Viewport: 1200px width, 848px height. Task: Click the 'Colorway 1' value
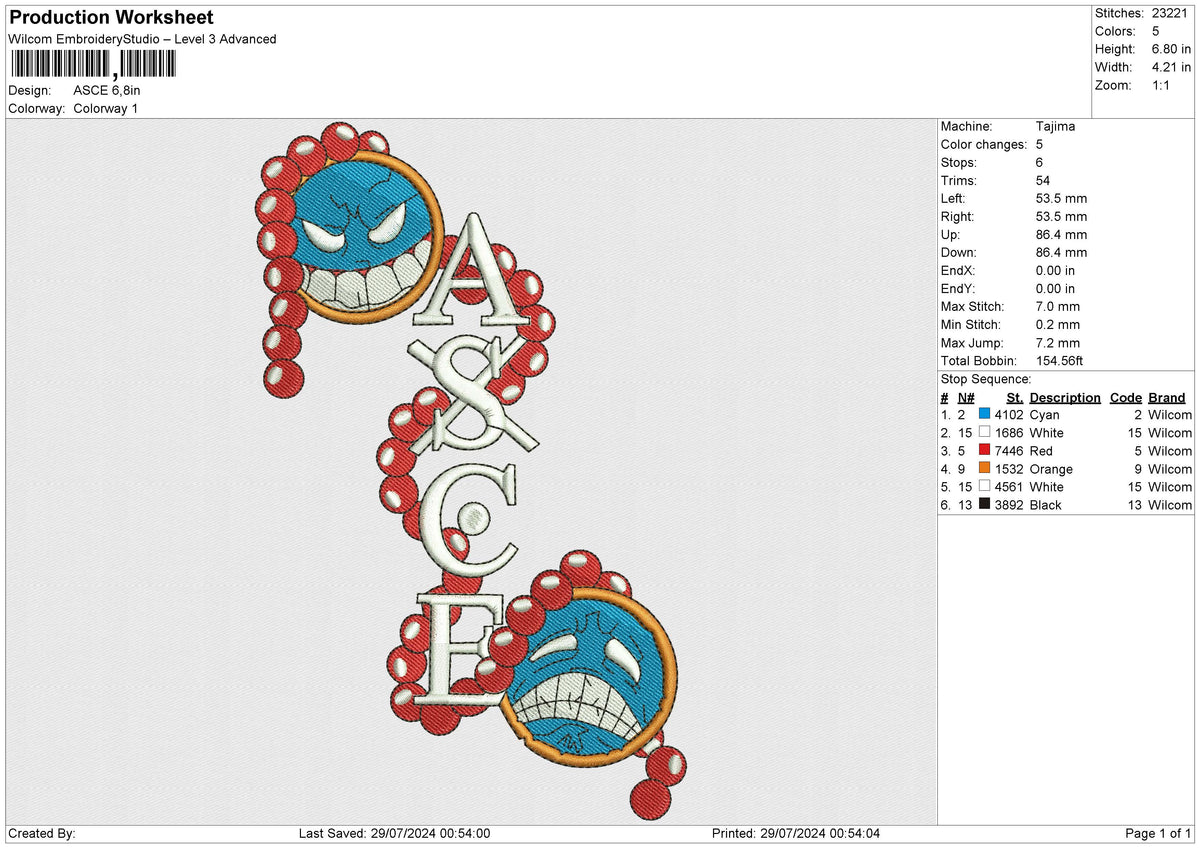pyautogui.click(x=106, y=108)
